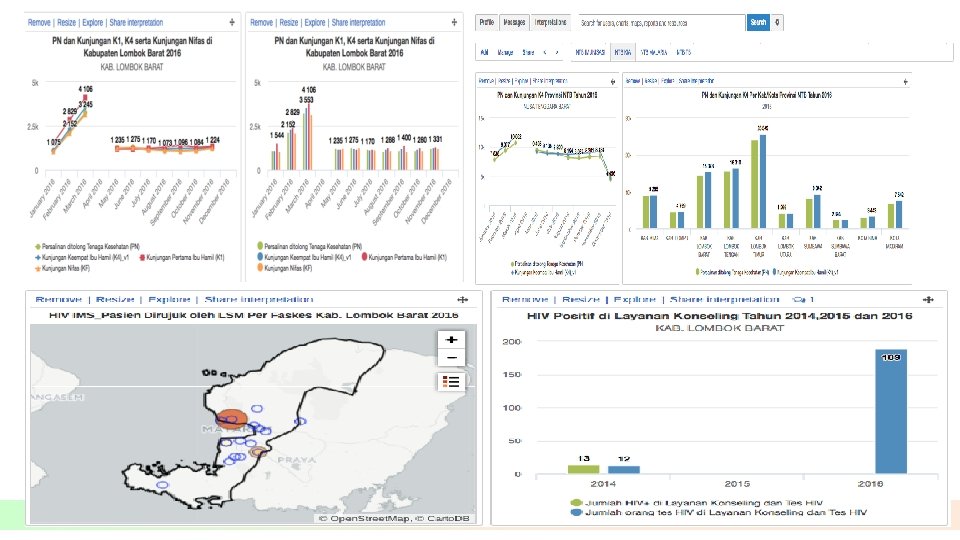The height and width of the screenshot is (540, 960).
Task: Click the move handle on the Provinsi NTB line chart panel
Action: tap(613, 81)
